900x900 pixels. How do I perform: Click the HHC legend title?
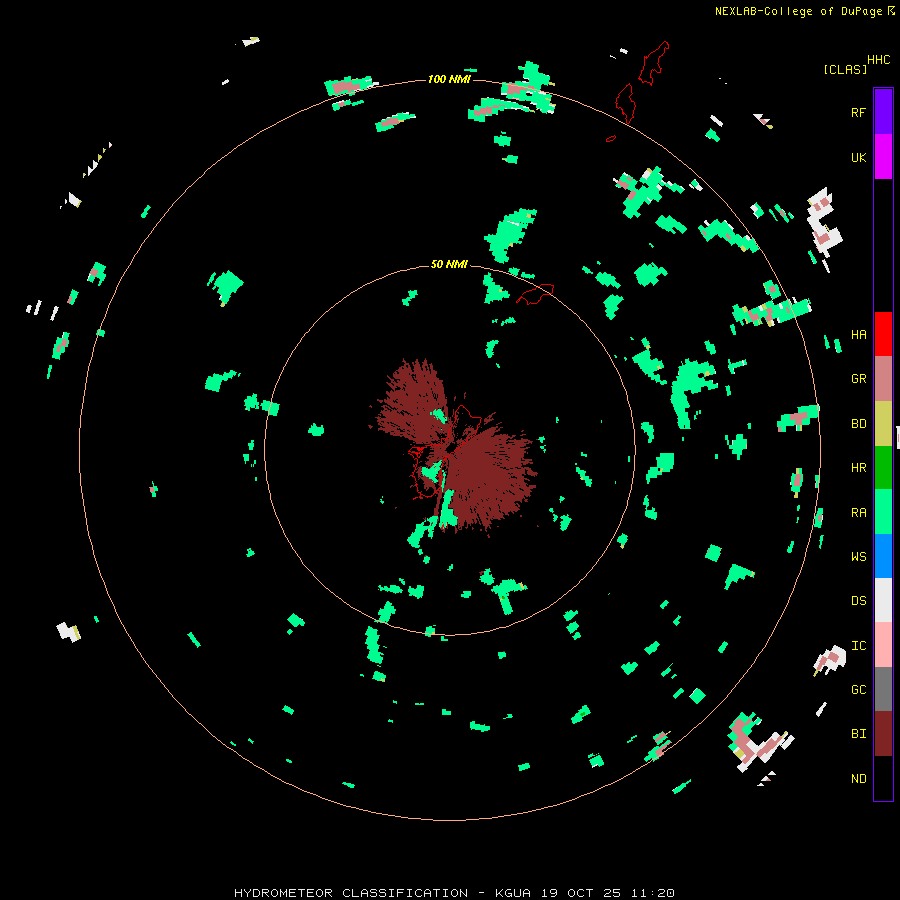coord(878,60)
